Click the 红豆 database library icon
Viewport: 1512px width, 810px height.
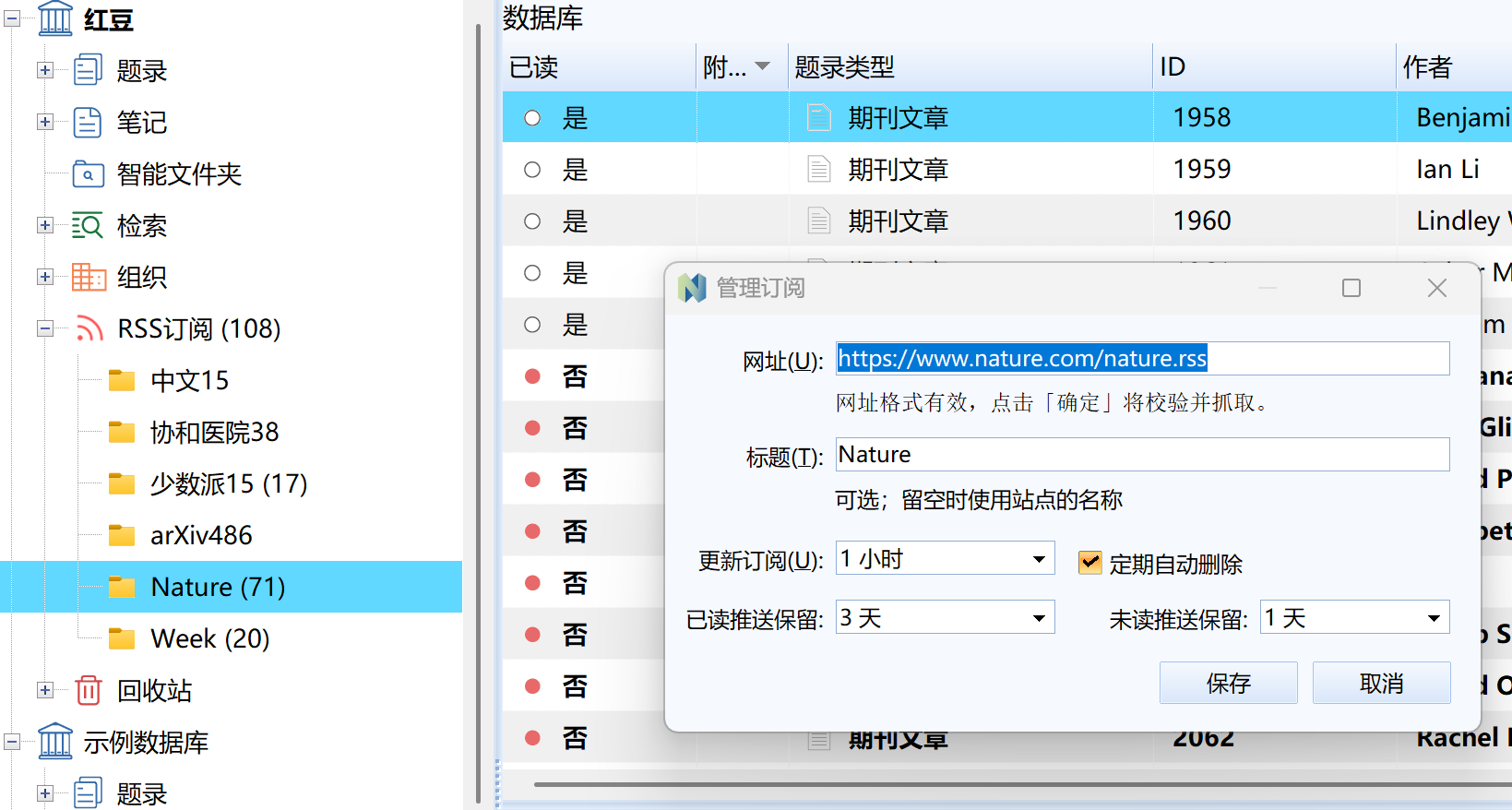click(55, 18)
